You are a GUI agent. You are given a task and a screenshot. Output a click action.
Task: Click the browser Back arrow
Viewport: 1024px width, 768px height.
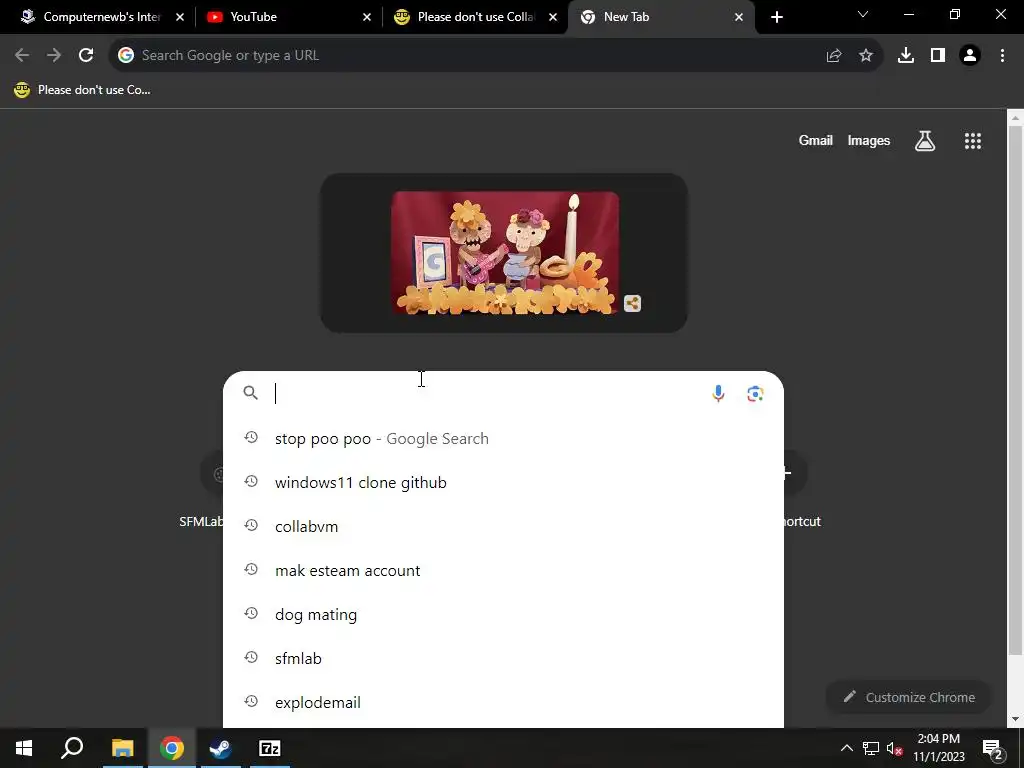(22, 56)
